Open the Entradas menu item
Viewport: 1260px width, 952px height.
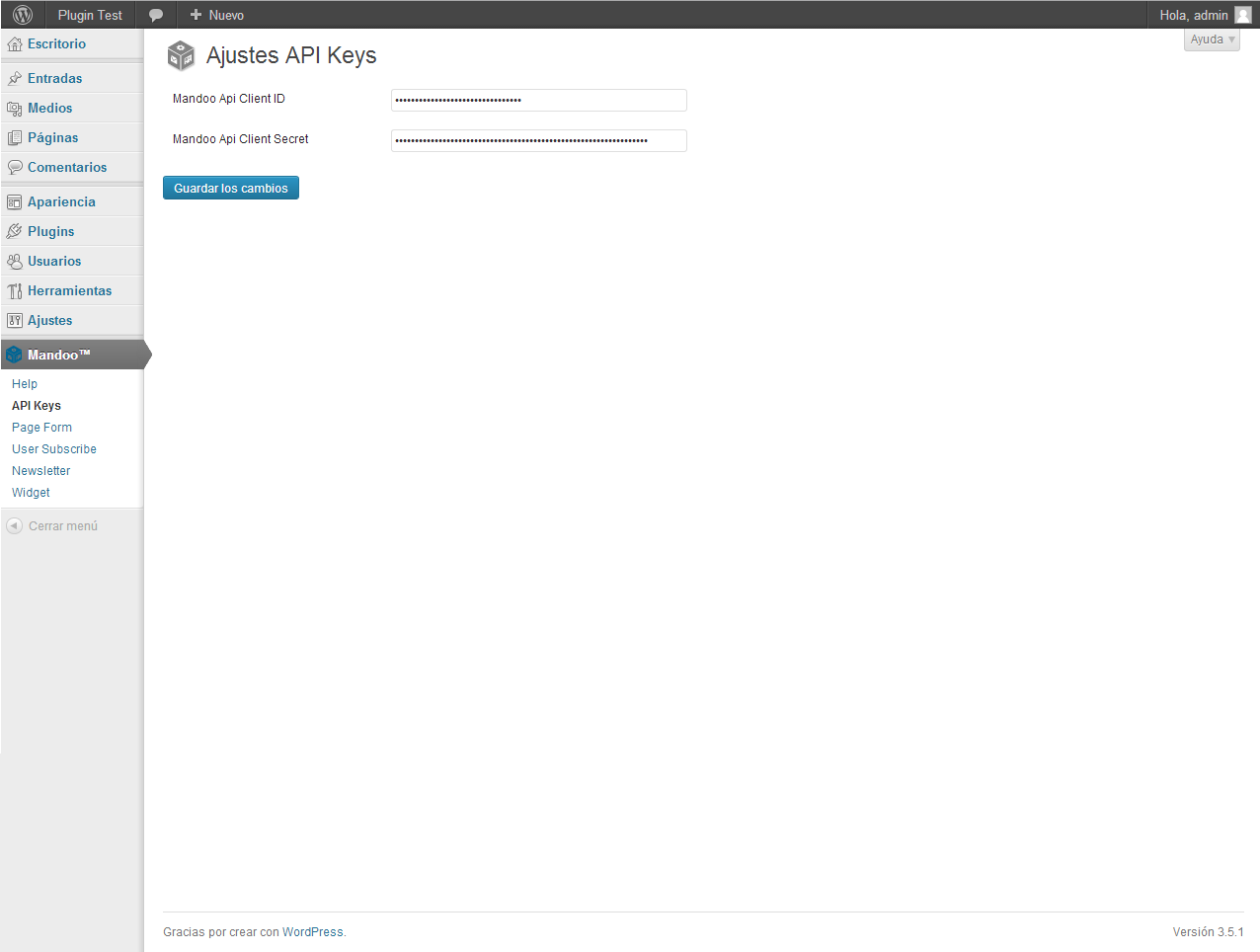[x=55, y=79]
